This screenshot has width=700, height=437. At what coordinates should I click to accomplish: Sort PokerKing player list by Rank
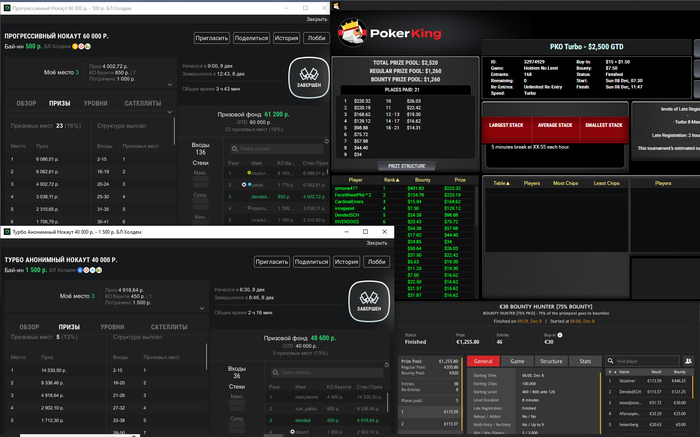[392, 180]
